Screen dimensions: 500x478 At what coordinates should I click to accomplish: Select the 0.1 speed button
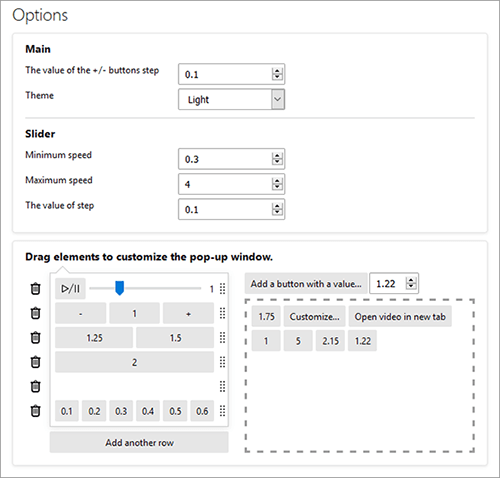(67, 411)
